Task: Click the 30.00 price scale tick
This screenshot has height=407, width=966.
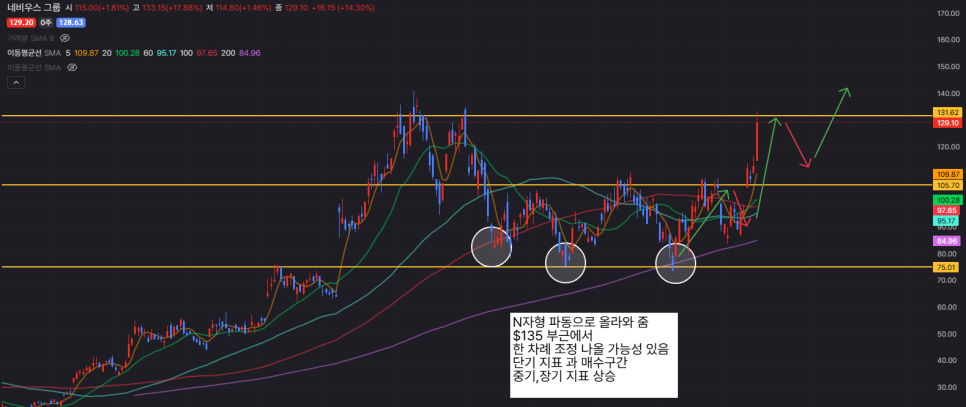Action: tap(949, 387)
